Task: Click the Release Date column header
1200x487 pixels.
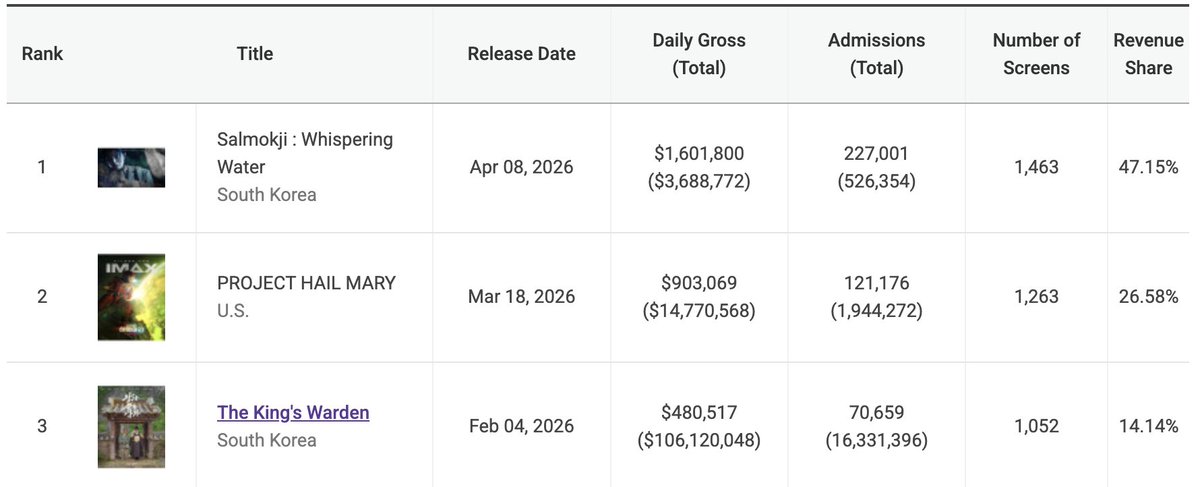Action: (521, 54)
